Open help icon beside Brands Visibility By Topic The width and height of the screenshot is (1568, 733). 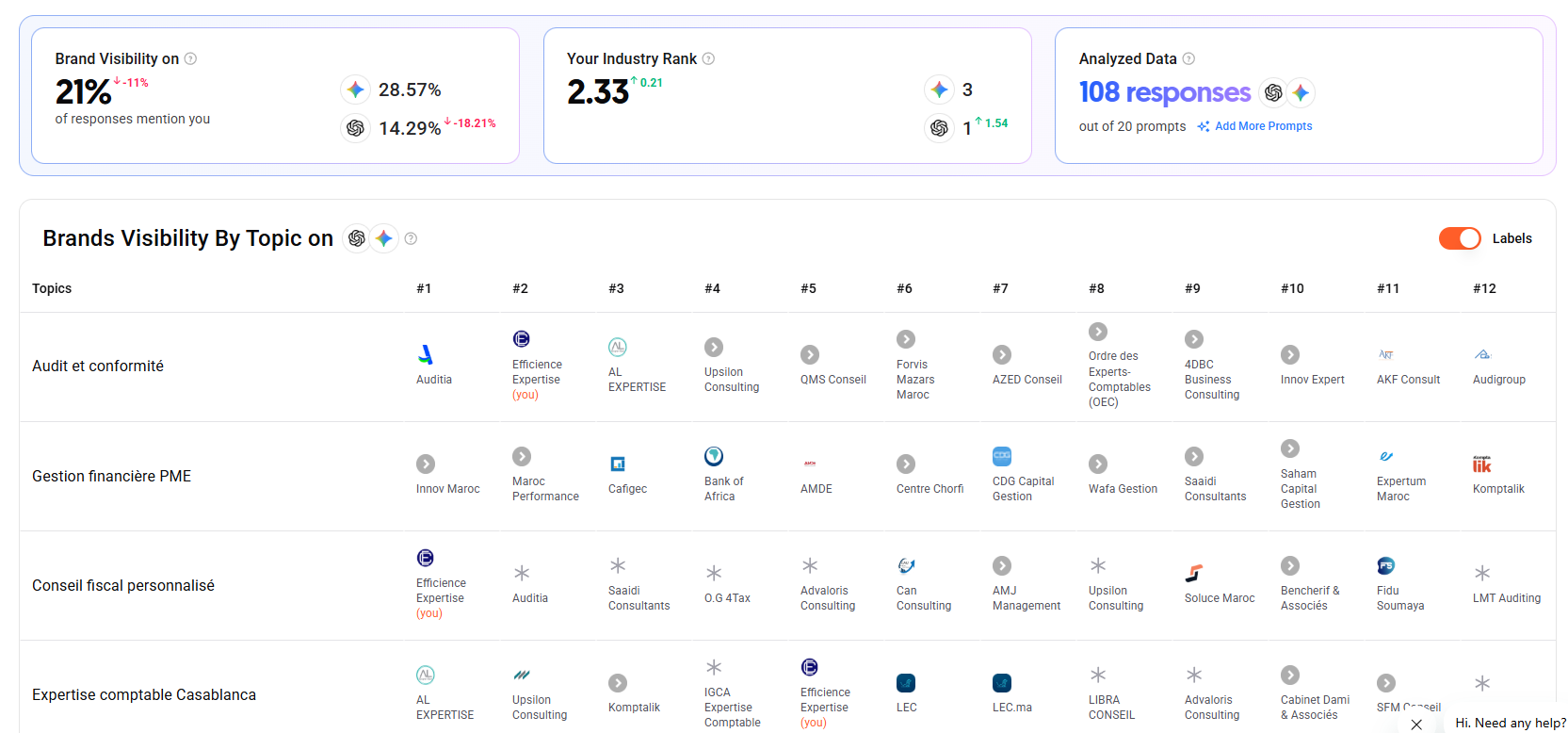click(x=411, y=238)
